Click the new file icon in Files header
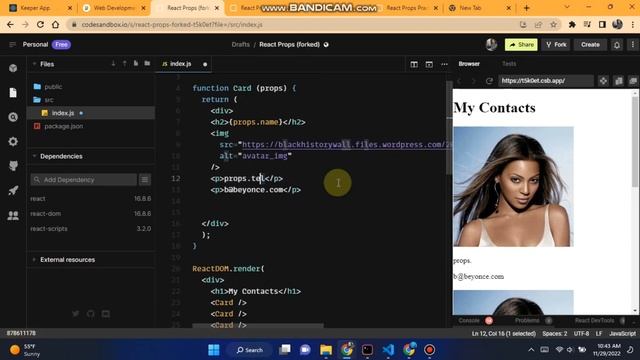 click(136, 64)
